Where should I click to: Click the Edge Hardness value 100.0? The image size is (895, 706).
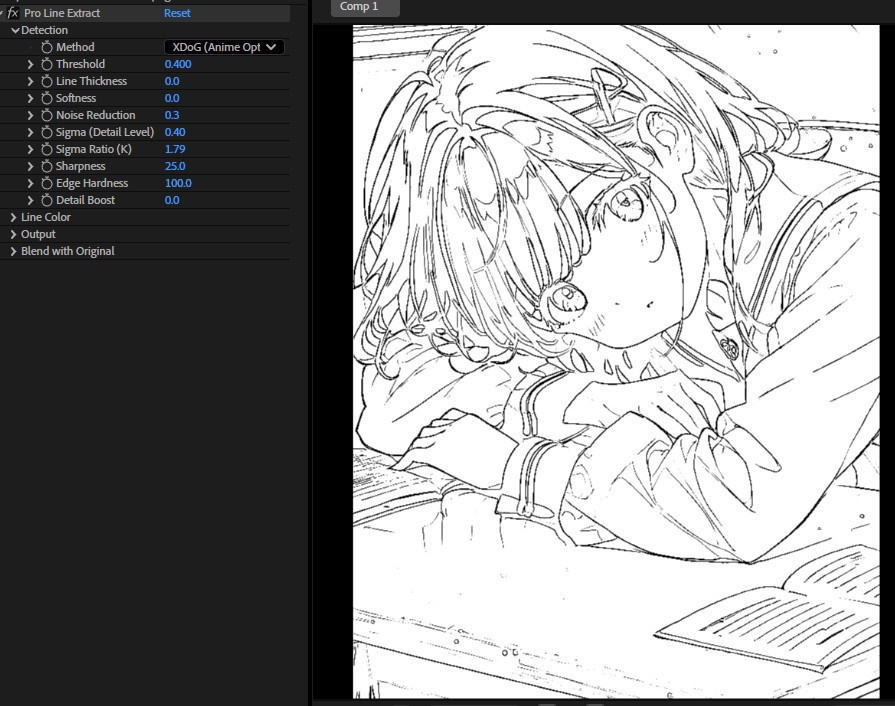tap(178, 183)
